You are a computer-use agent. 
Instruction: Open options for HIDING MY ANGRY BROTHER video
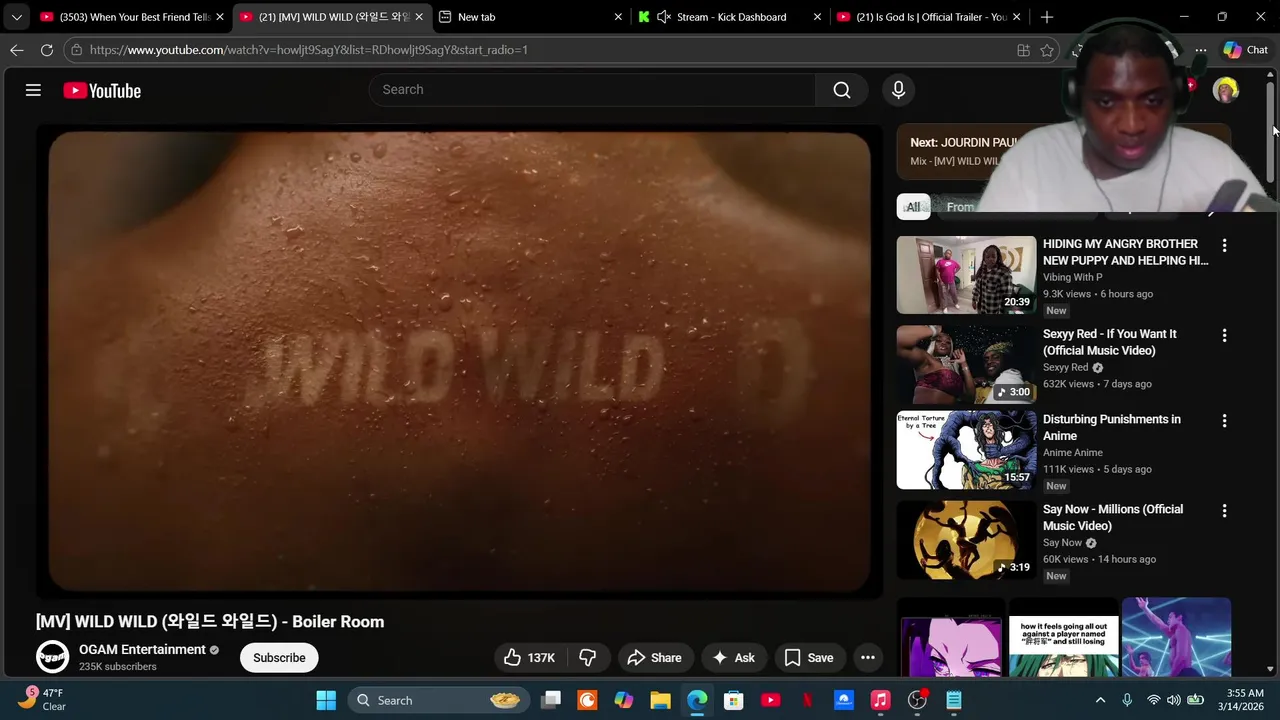click(x=1224, y=245)
